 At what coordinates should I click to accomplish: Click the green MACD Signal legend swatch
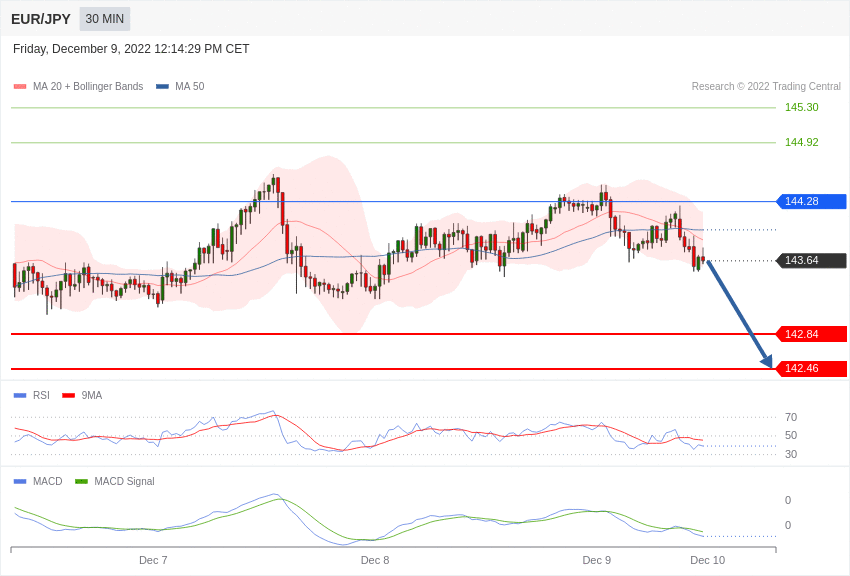coord(81,482)
